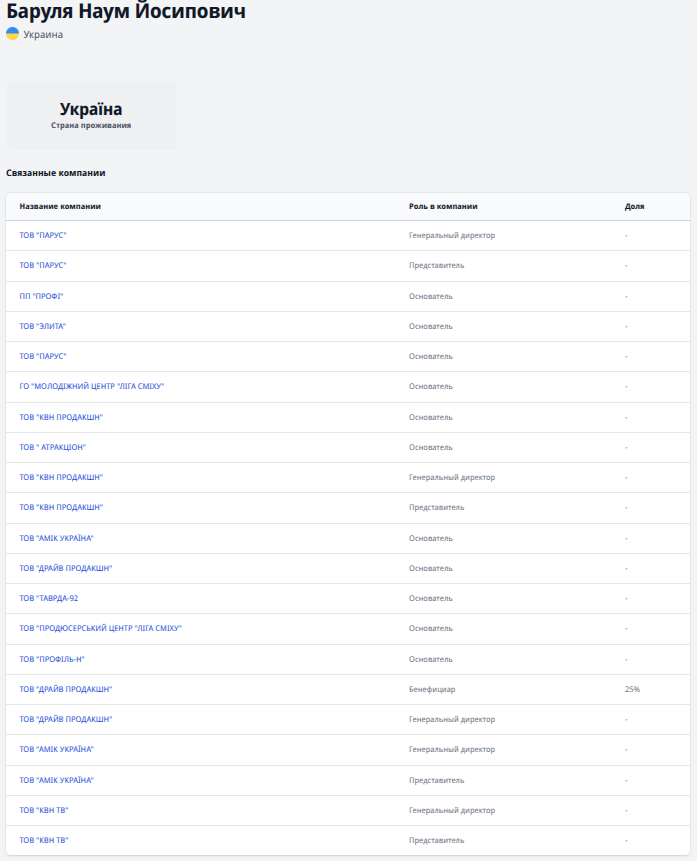Open ТОВ "КВН ТВ" link with Представитель role
This screenshot has height=861, width=697.
tap(44, 840)
